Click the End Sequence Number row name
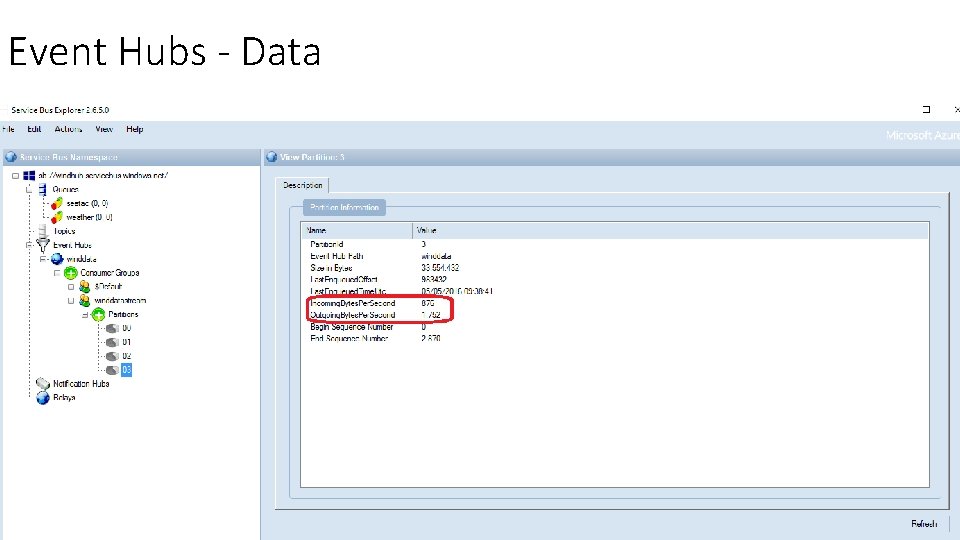This screenshot has height=540, width=960. click(x=349, y=339)
